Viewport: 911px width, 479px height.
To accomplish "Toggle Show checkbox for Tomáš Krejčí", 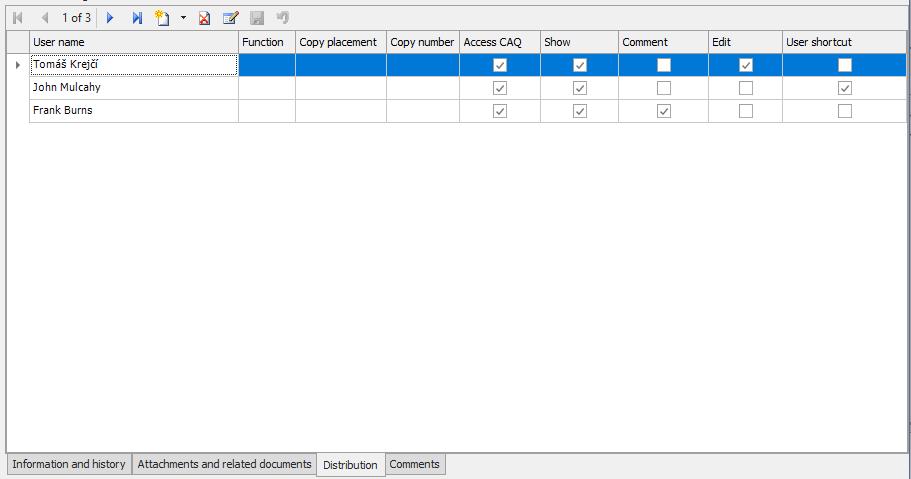I will point(580,65).
